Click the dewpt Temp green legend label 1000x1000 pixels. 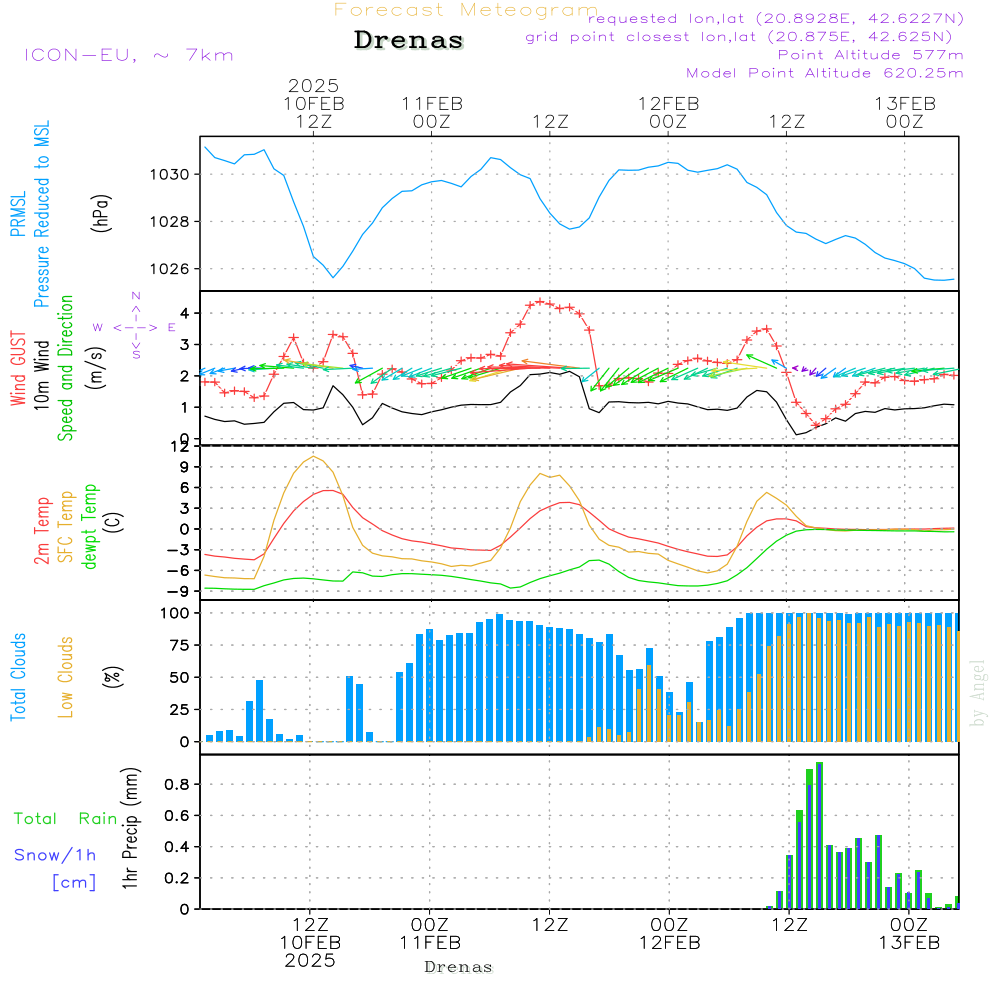tap(90, 527)
